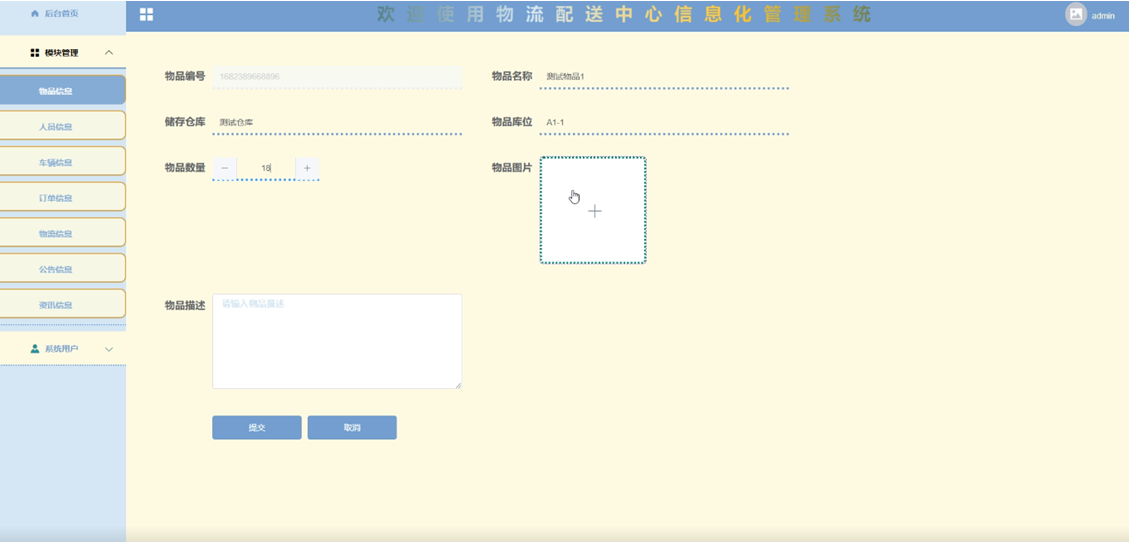Click the admin avatar image icon
The height and width of the screenshot is (542, 1130).
1076,14
